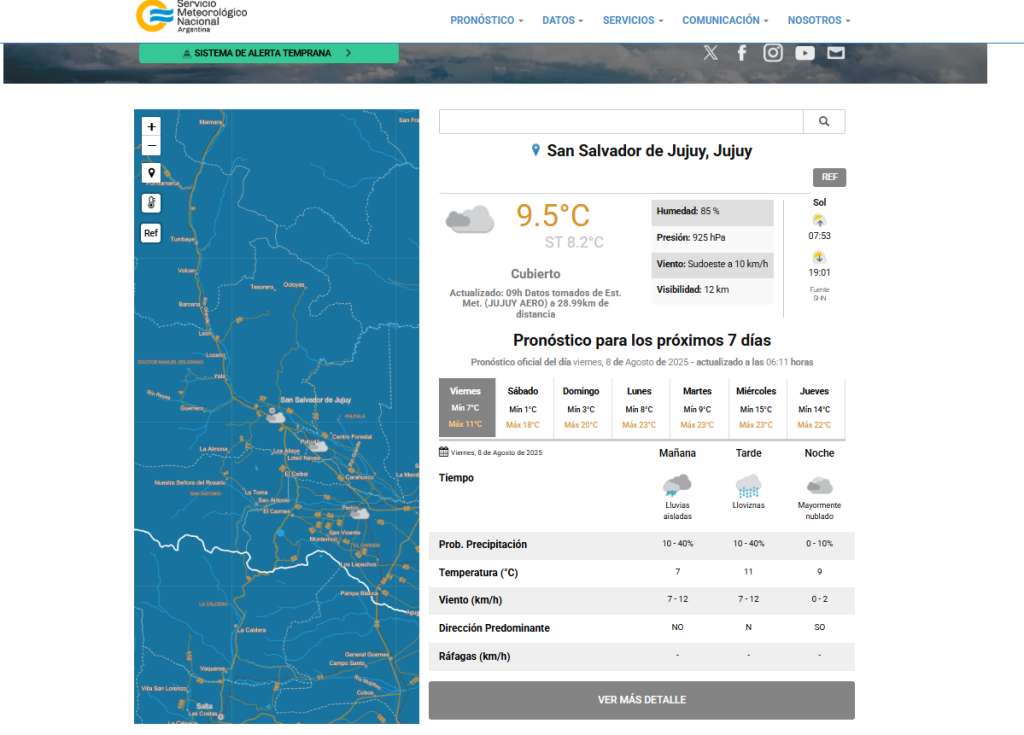Click the search magnifier button

(x=824, y=121)
